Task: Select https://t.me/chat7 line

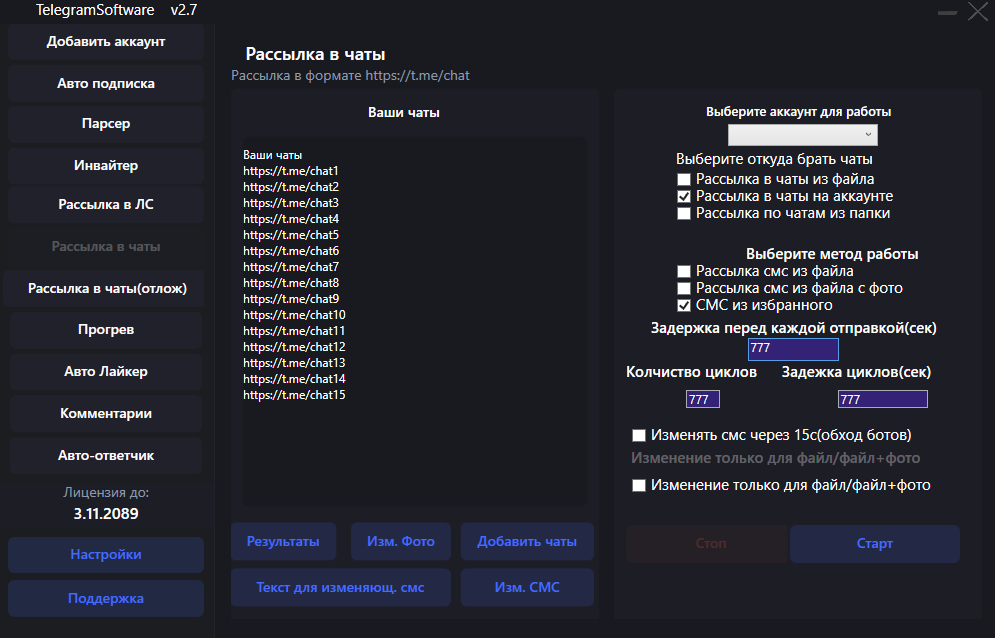Action: pos(291,267)
